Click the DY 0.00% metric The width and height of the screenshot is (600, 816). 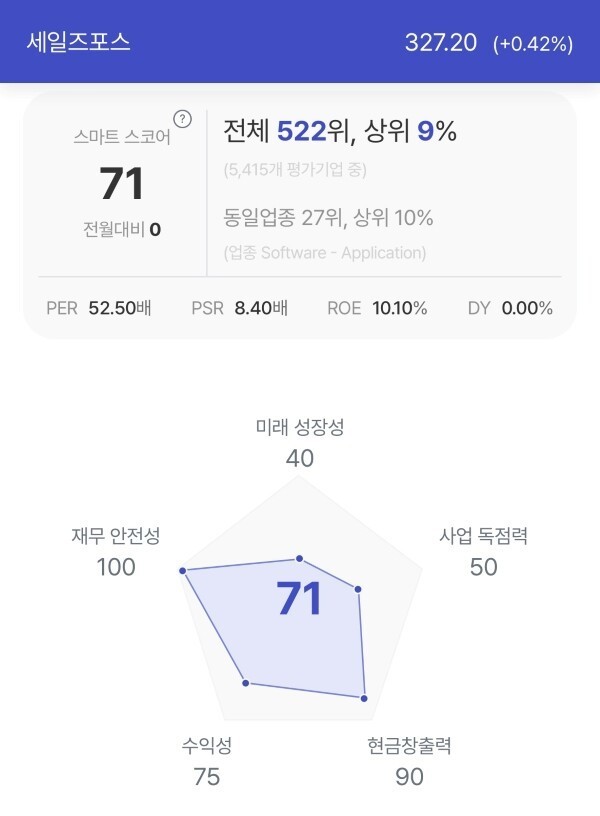pos(510,308)
